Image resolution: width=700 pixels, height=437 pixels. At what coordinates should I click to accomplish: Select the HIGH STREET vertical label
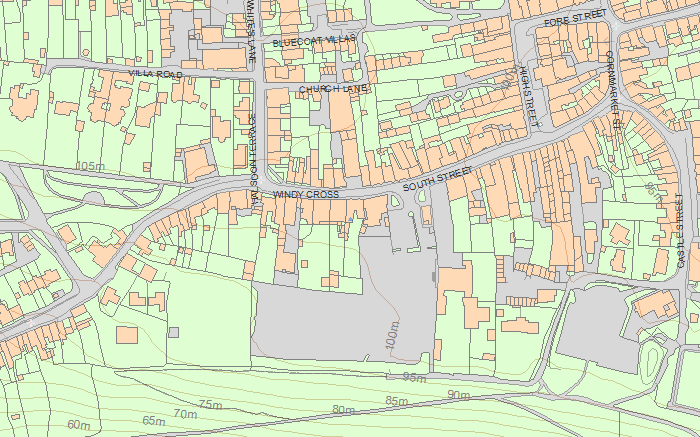[x=529, y=96]
